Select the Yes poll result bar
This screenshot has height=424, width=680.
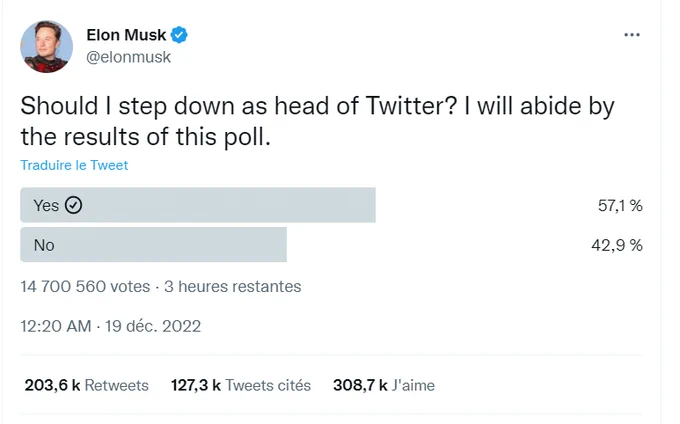198,205
